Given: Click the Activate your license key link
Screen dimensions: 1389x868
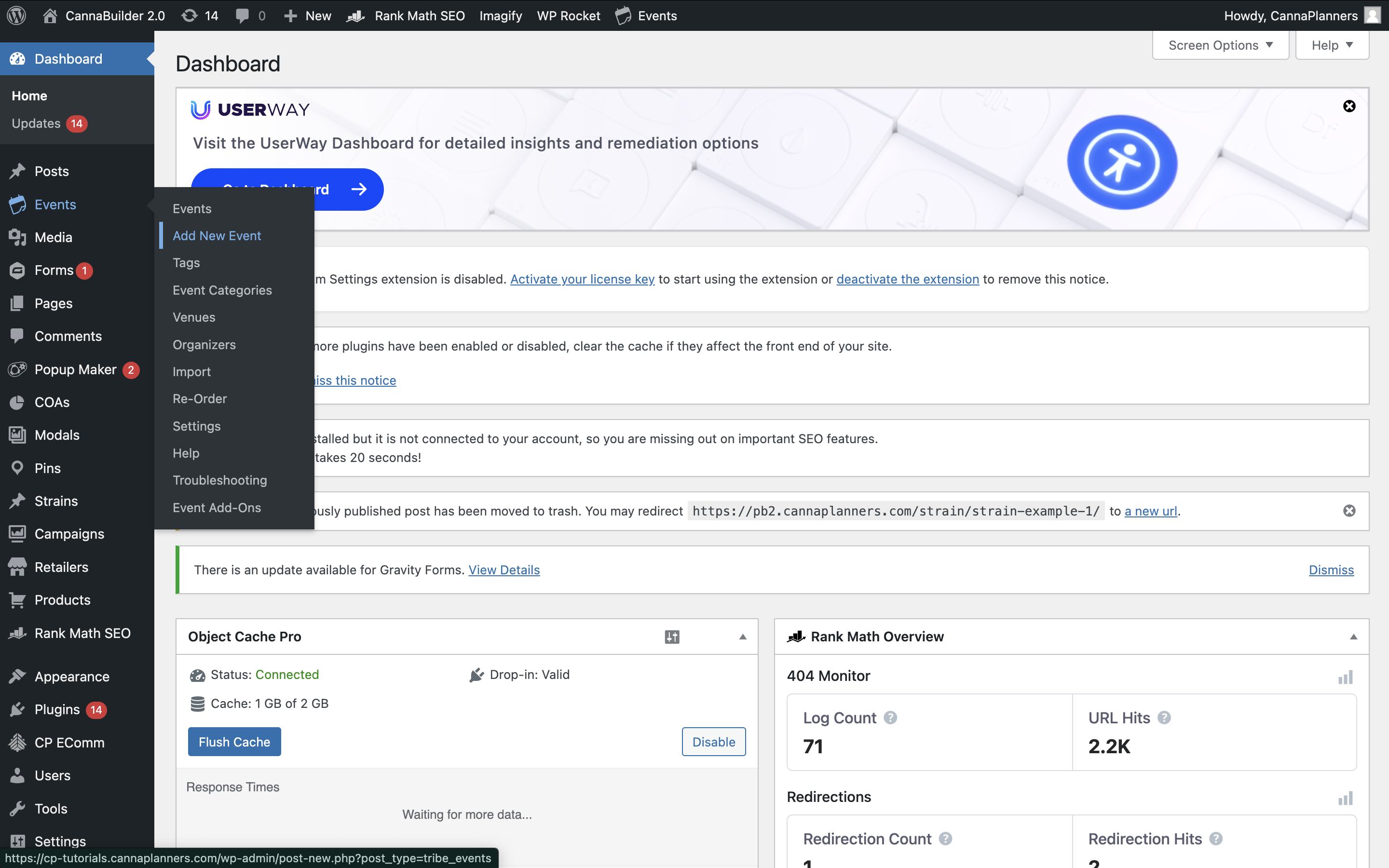Looking at the screenshot, I should [582, 279].
